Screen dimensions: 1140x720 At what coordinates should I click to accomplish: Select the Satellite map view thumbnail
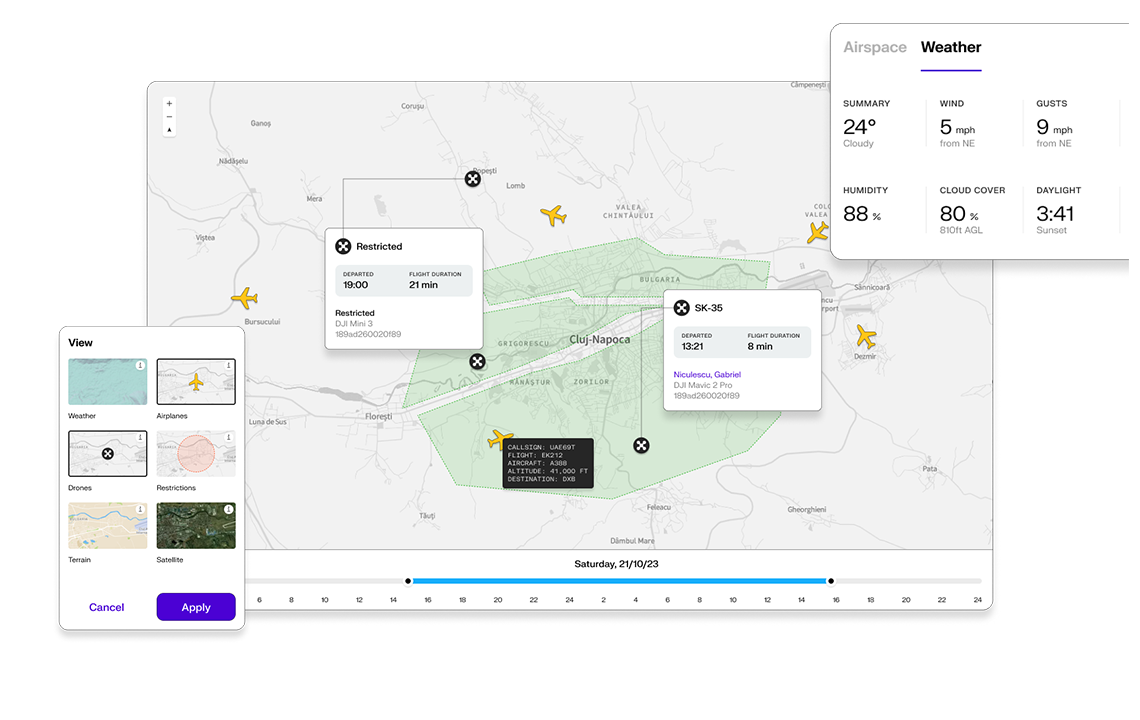196,526
